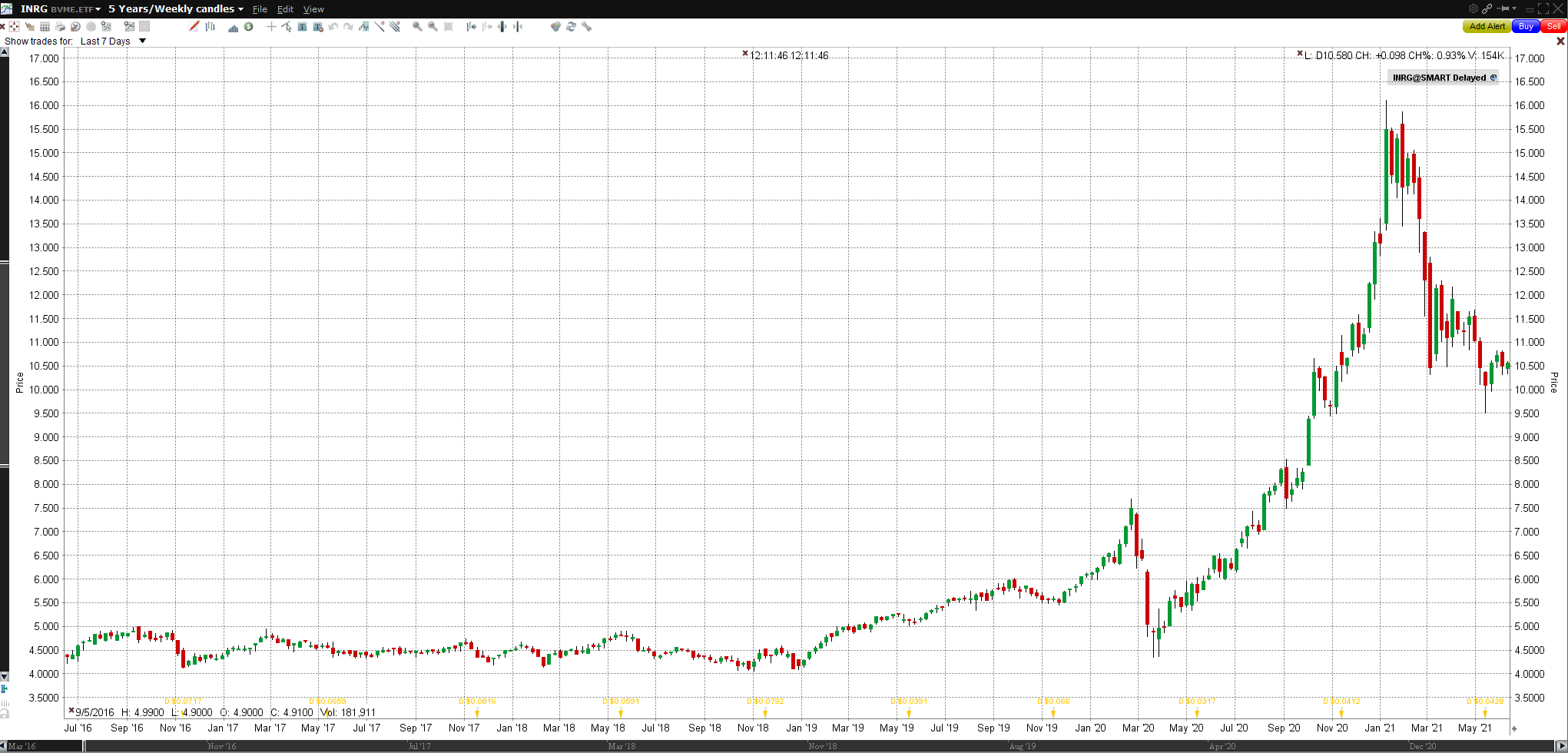Viewport: 1568px width, 753px height.
Task: Click the 'Jan '21' time axis label
Action: tap(1380, 728)
